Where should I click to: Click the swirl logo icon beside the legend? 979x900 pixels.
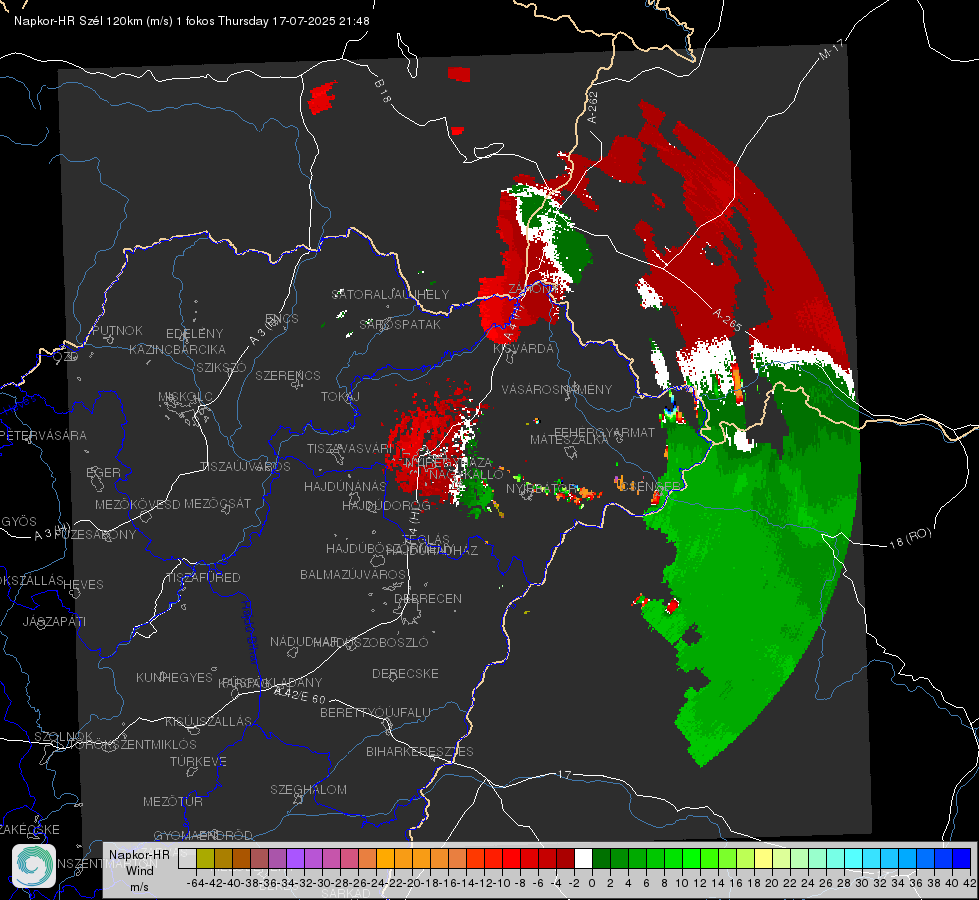pos(34,866)
